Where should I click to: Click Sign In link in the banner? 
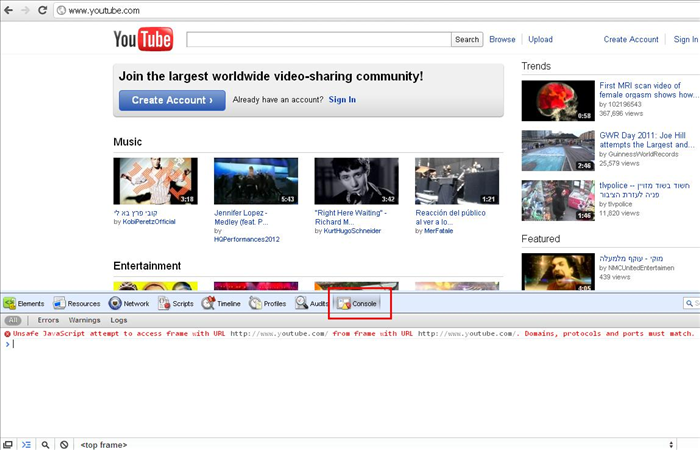pos(342,100)
